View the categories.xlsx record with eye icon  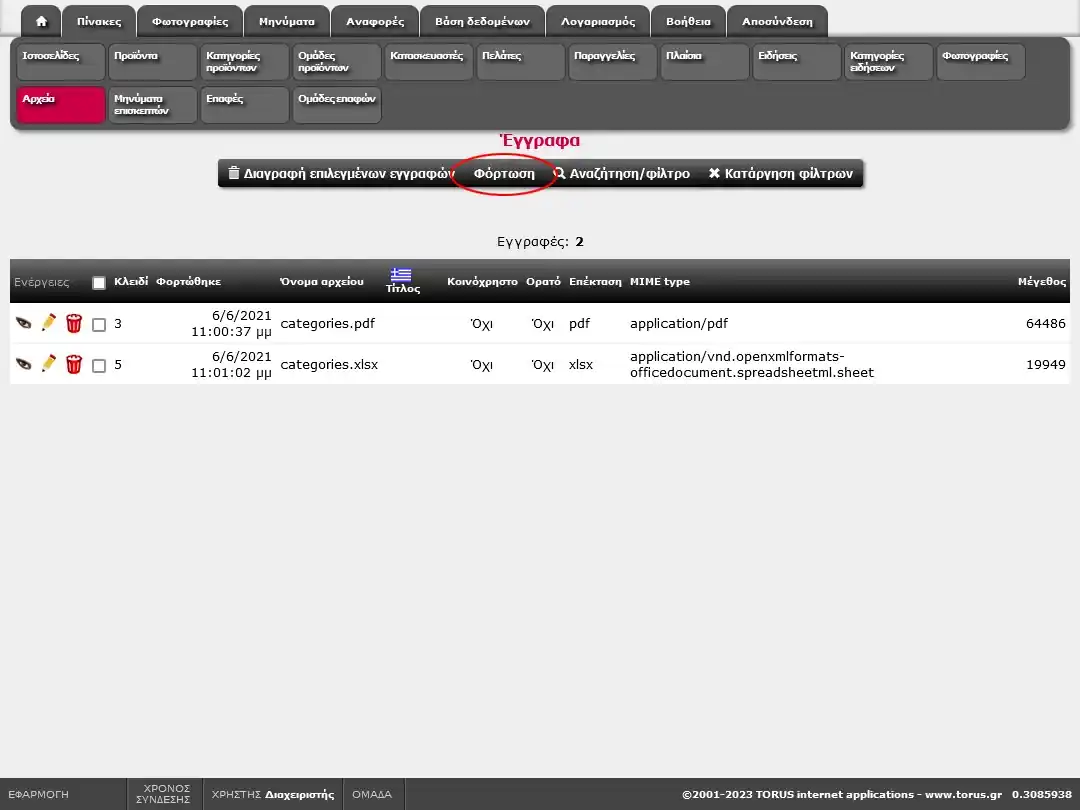click(x=23, y=364)
